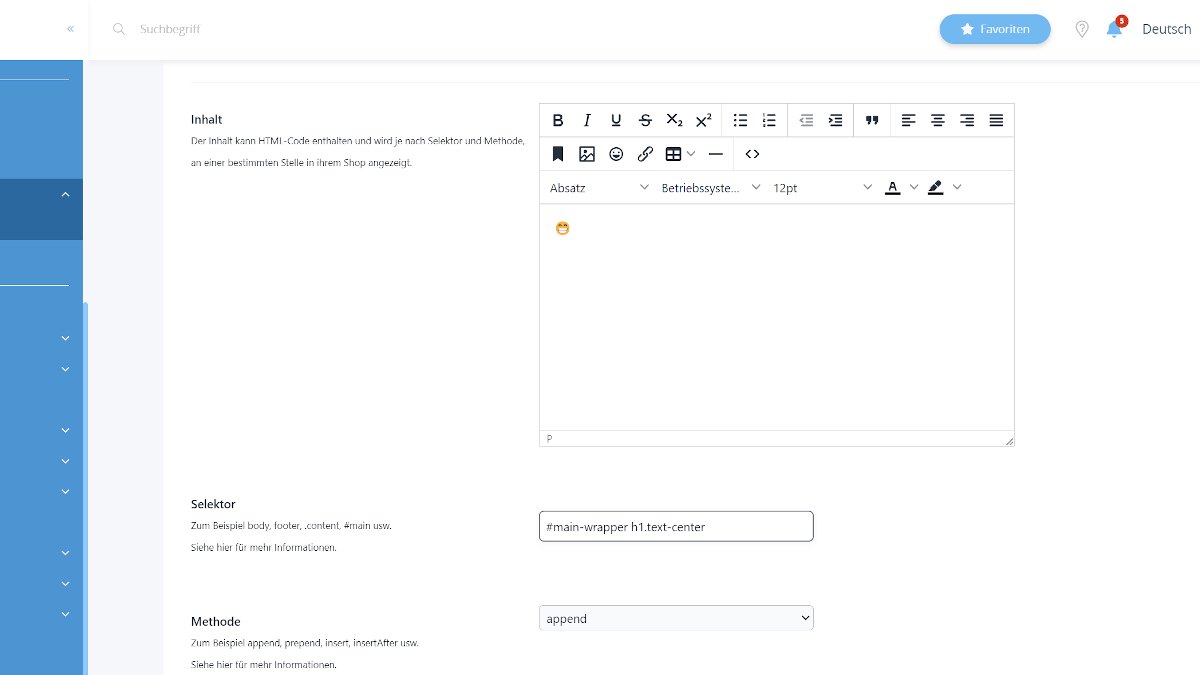The height and width of the screenshot is (675, 1200).
Task: Open source code view
Action: pyautogui.click(x=753, y=154)
